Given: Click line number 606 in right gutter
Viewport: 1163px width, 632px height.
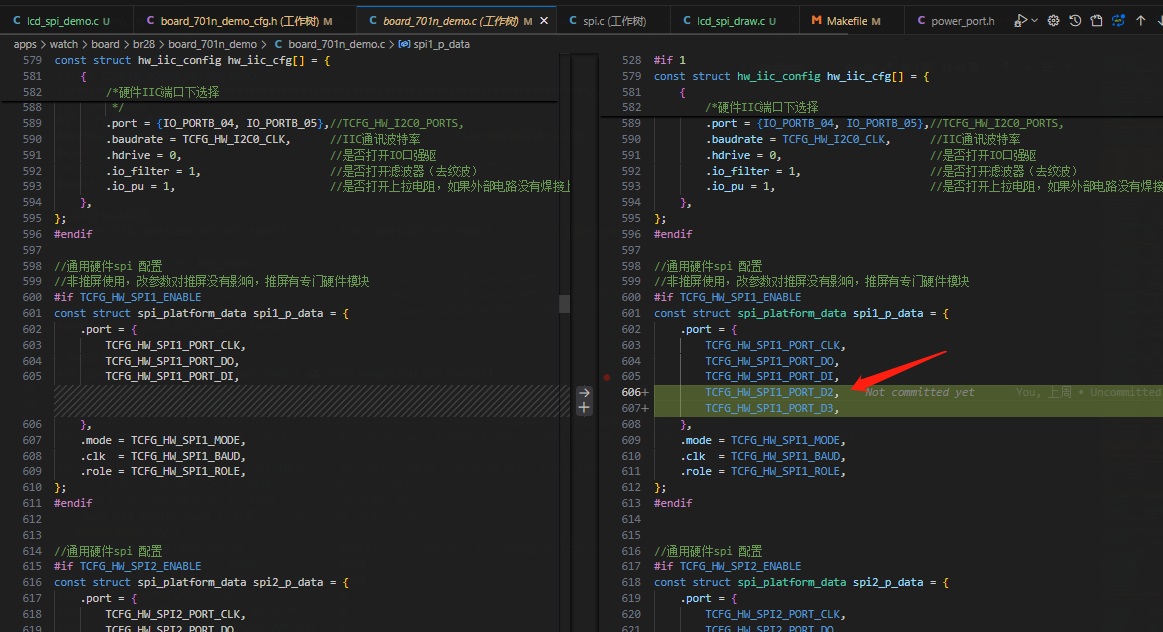Looking at the screenshot, I should click(632, 392).
